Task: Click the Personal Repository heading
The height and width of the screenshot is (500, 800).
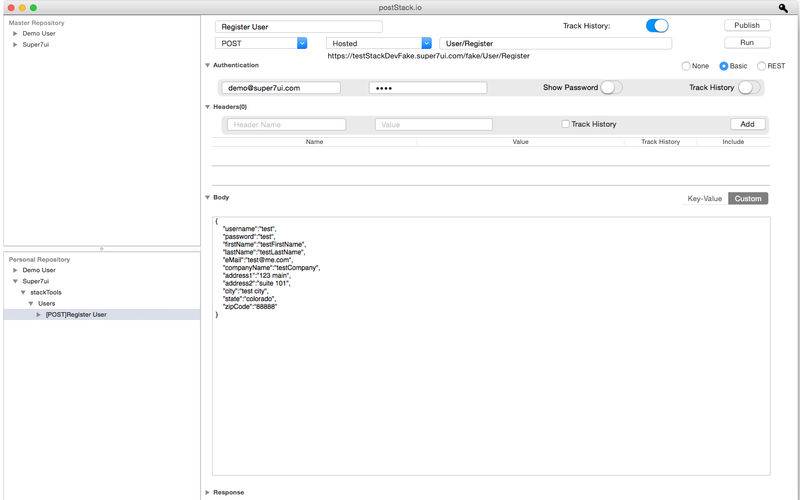Action: pos(39,260)
